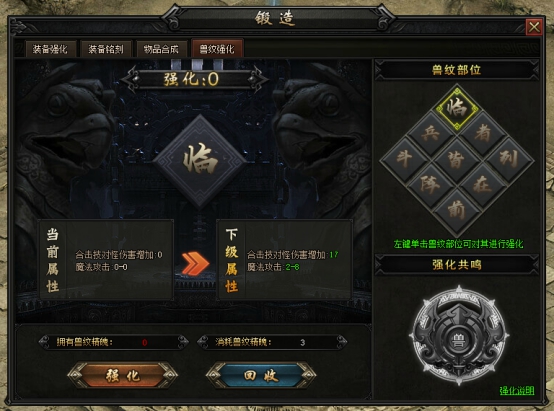
Task: Pick the 列 rune tile
Action: tap(509, 159)
